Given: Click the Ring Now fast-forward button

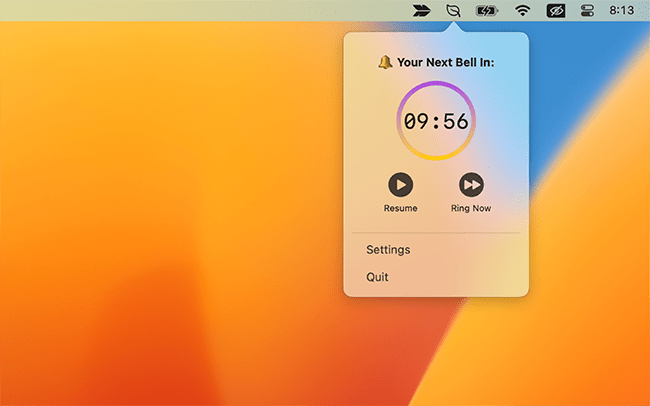Looking at the screenshot, I should pyautogui.click(x=471, y=185).
